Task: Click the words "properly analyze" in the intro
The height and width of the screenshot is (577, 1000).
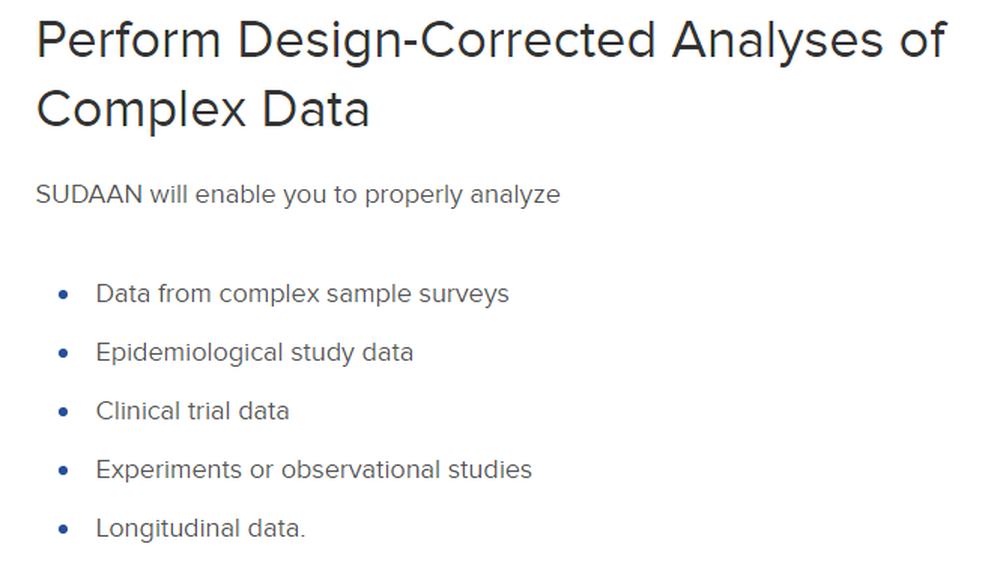Action: 462,195
